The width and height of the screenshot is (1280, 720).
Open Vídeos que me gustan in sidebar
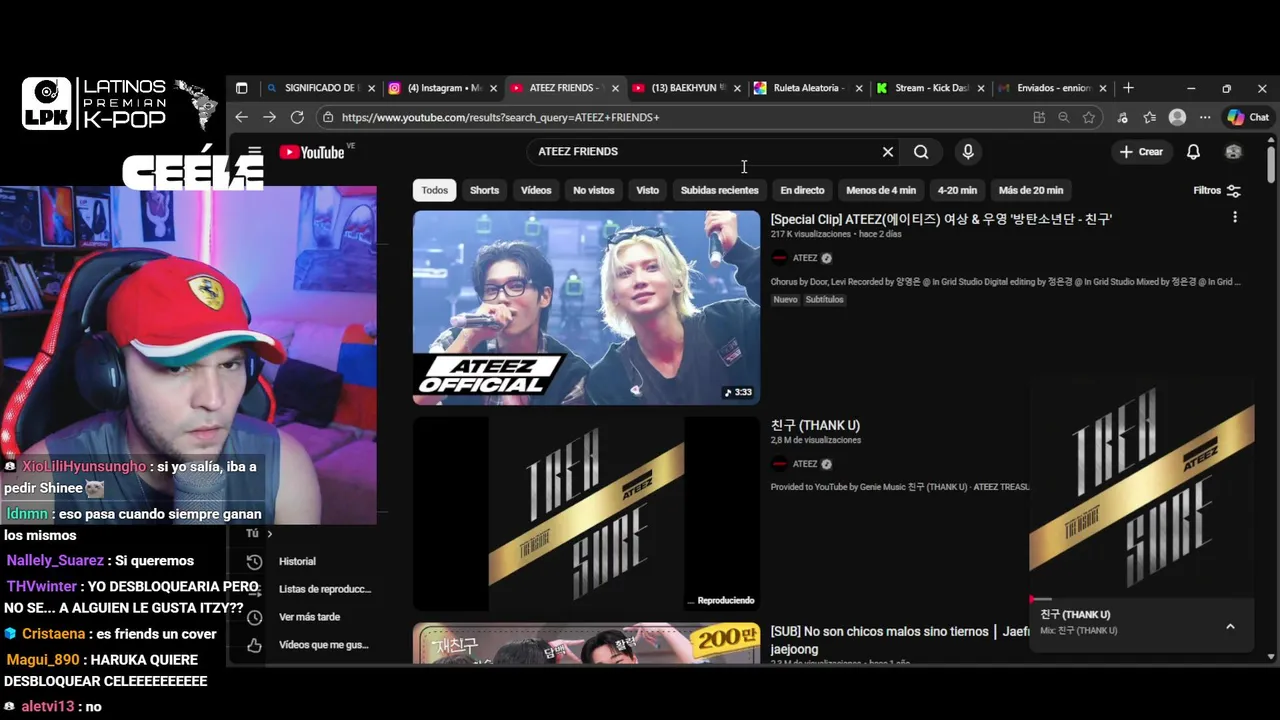pyautogui.click(x=323, y=646)
